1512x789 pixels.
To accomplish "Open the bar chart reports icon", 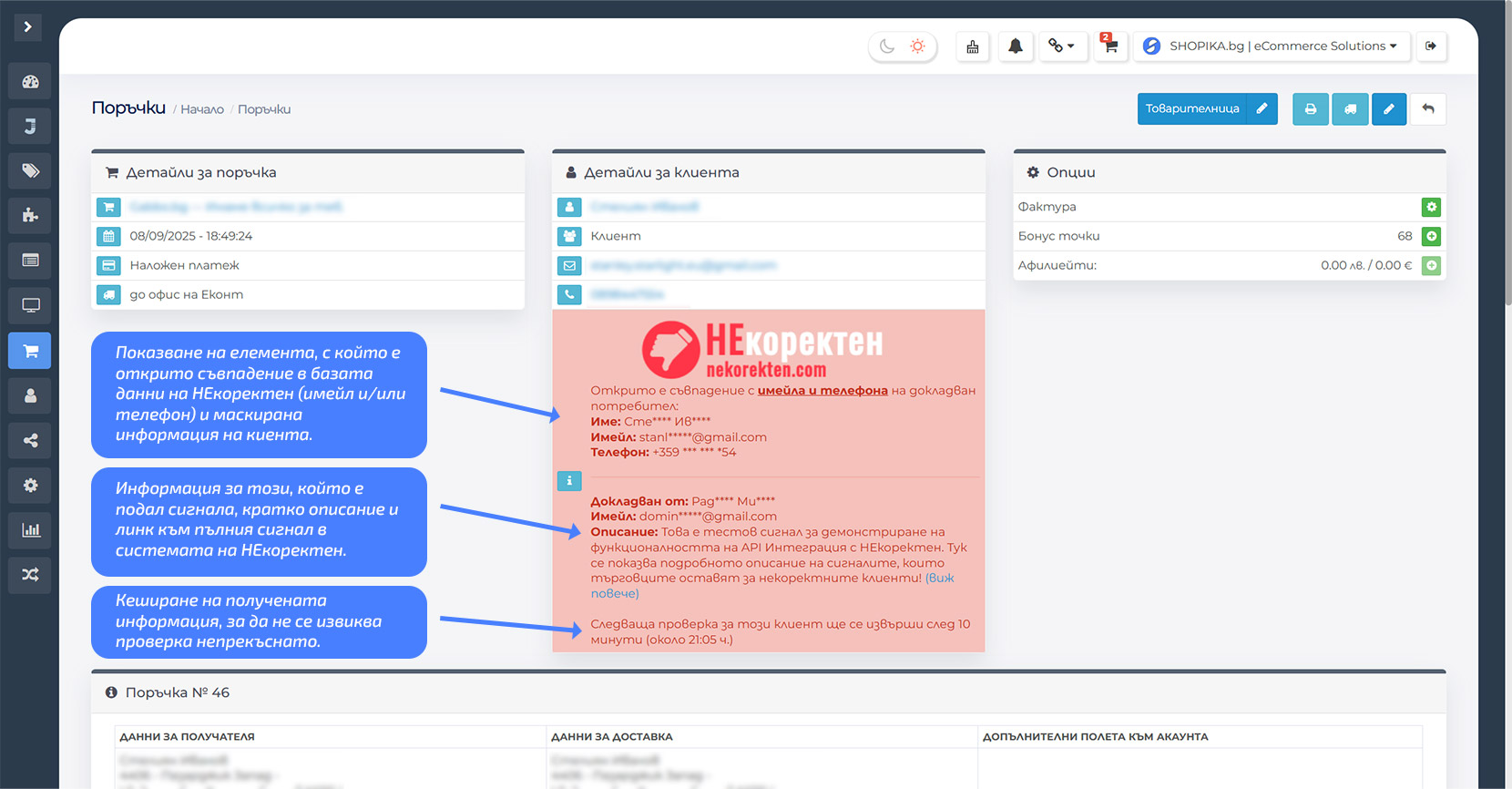I will pyautogui.click(x=30, y=530).
